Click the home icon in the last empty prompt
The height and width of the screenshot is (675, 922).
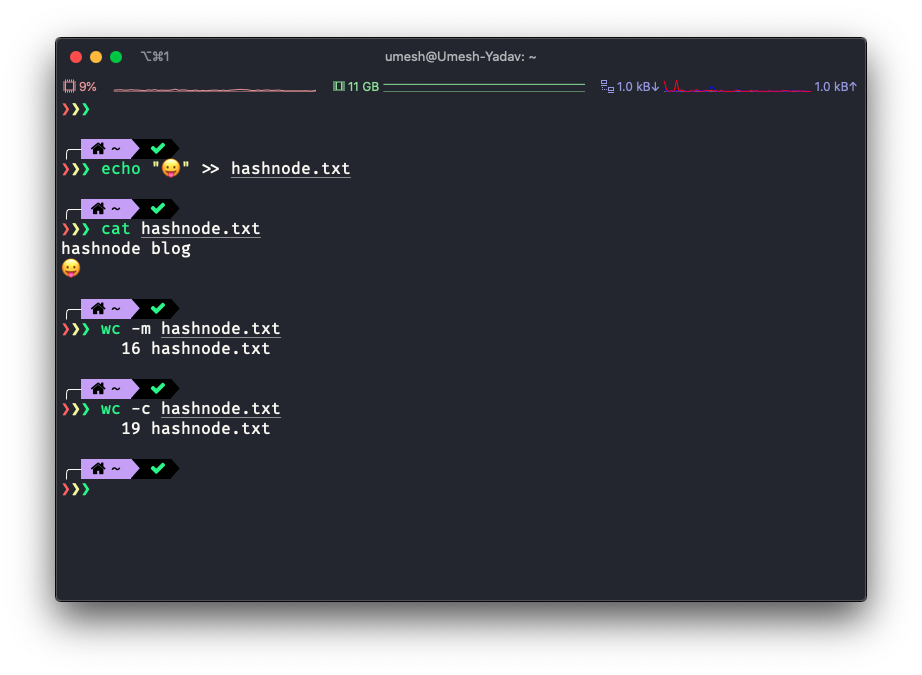point(98,468)
